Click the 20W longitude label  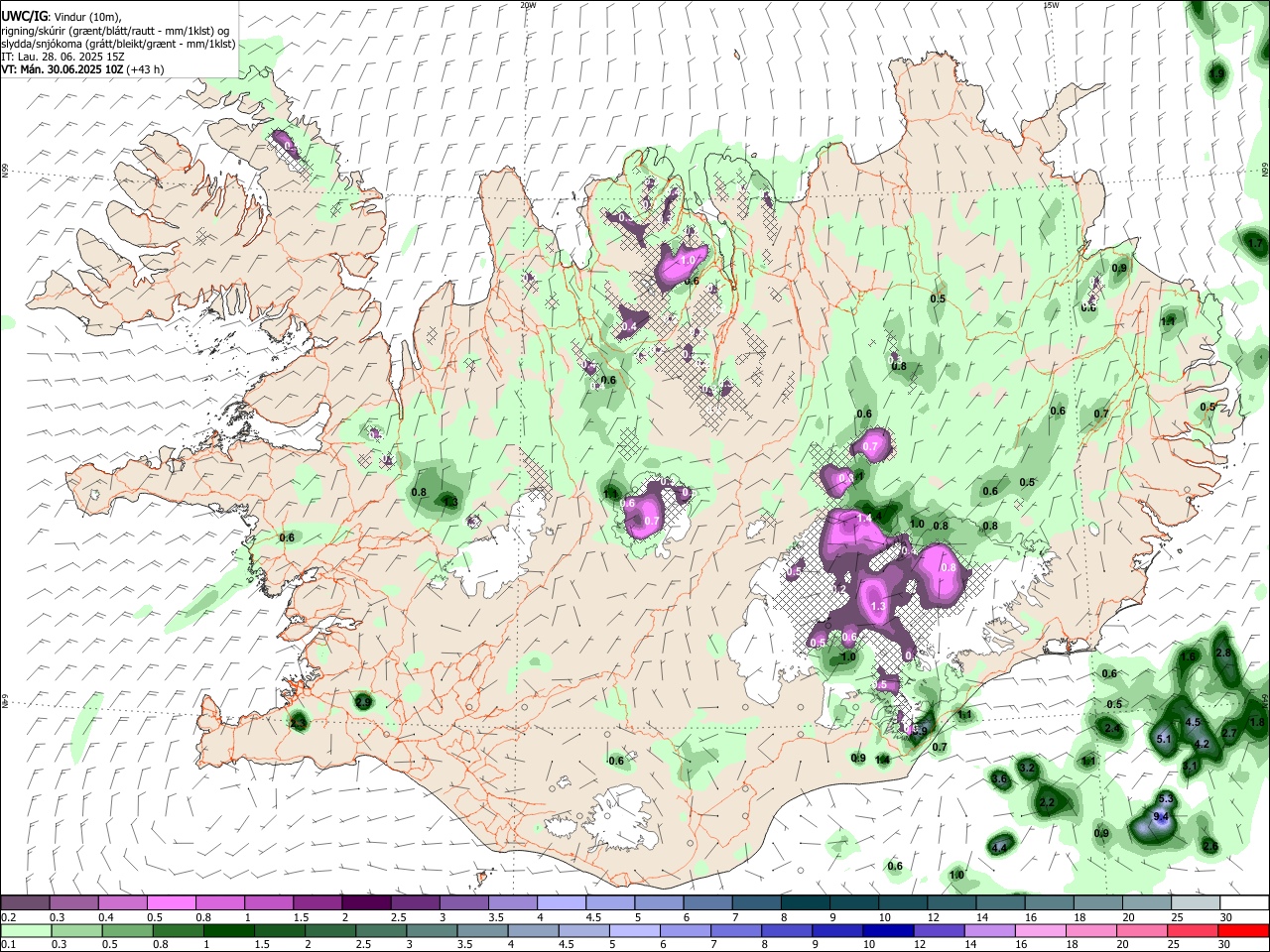pyautogui.click(x=528, y=5)
